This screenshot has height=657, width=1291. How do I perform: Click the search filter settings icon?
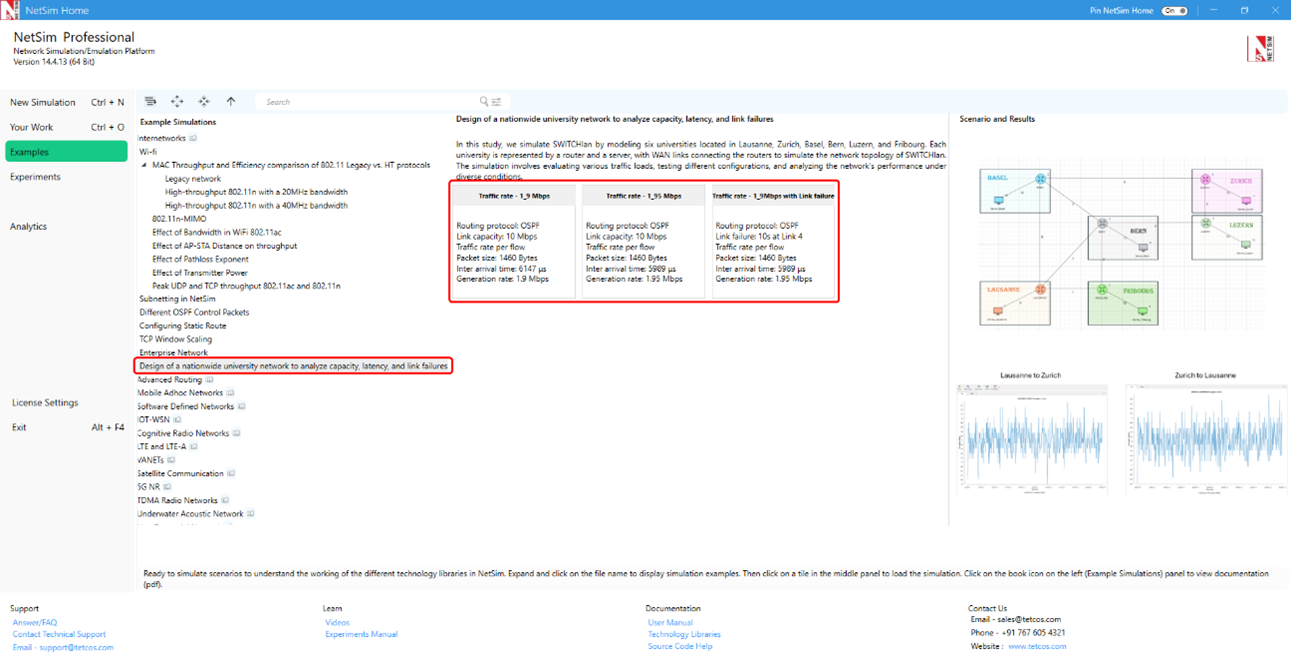coord(496,102)
